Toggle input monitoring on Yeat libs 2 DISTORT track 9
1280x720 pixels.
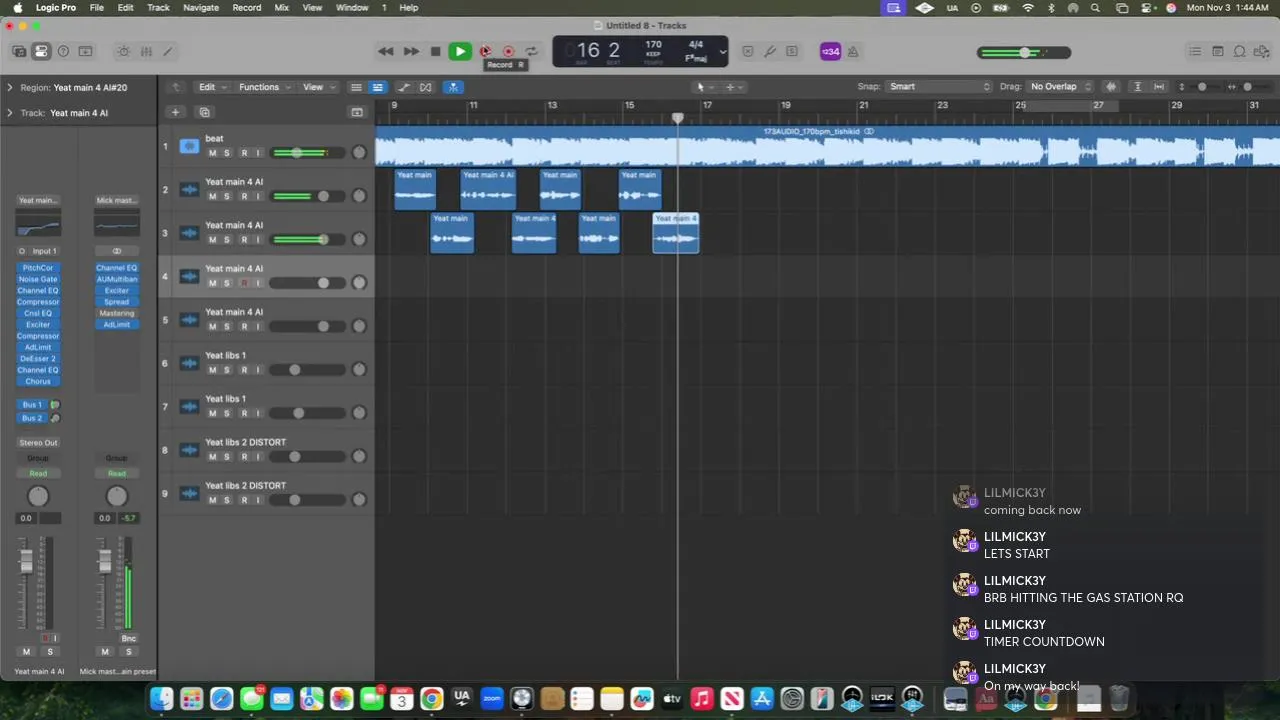258,500
